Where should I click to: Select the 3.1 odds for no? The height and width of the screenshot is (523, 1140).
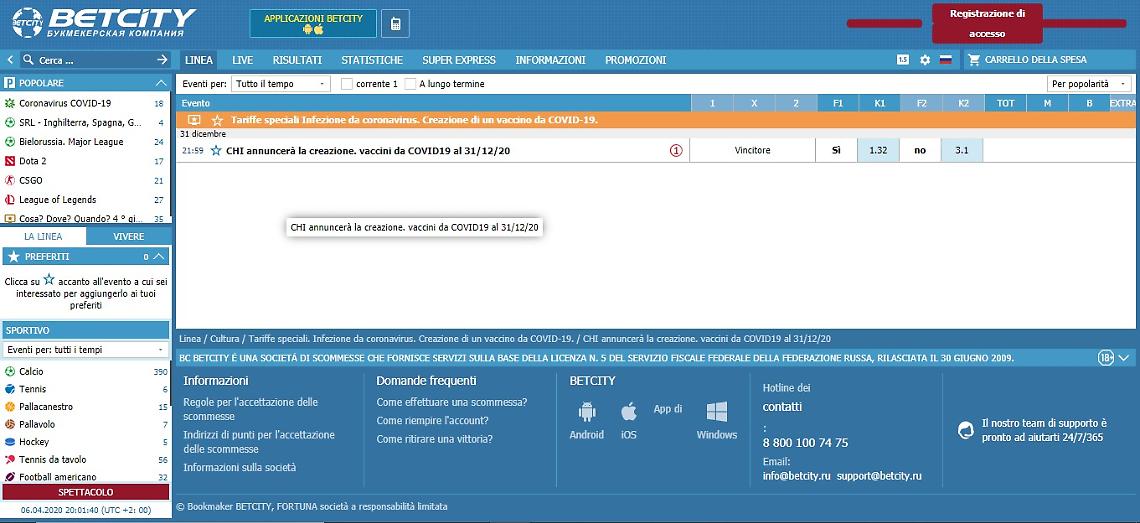coord(962,151)
